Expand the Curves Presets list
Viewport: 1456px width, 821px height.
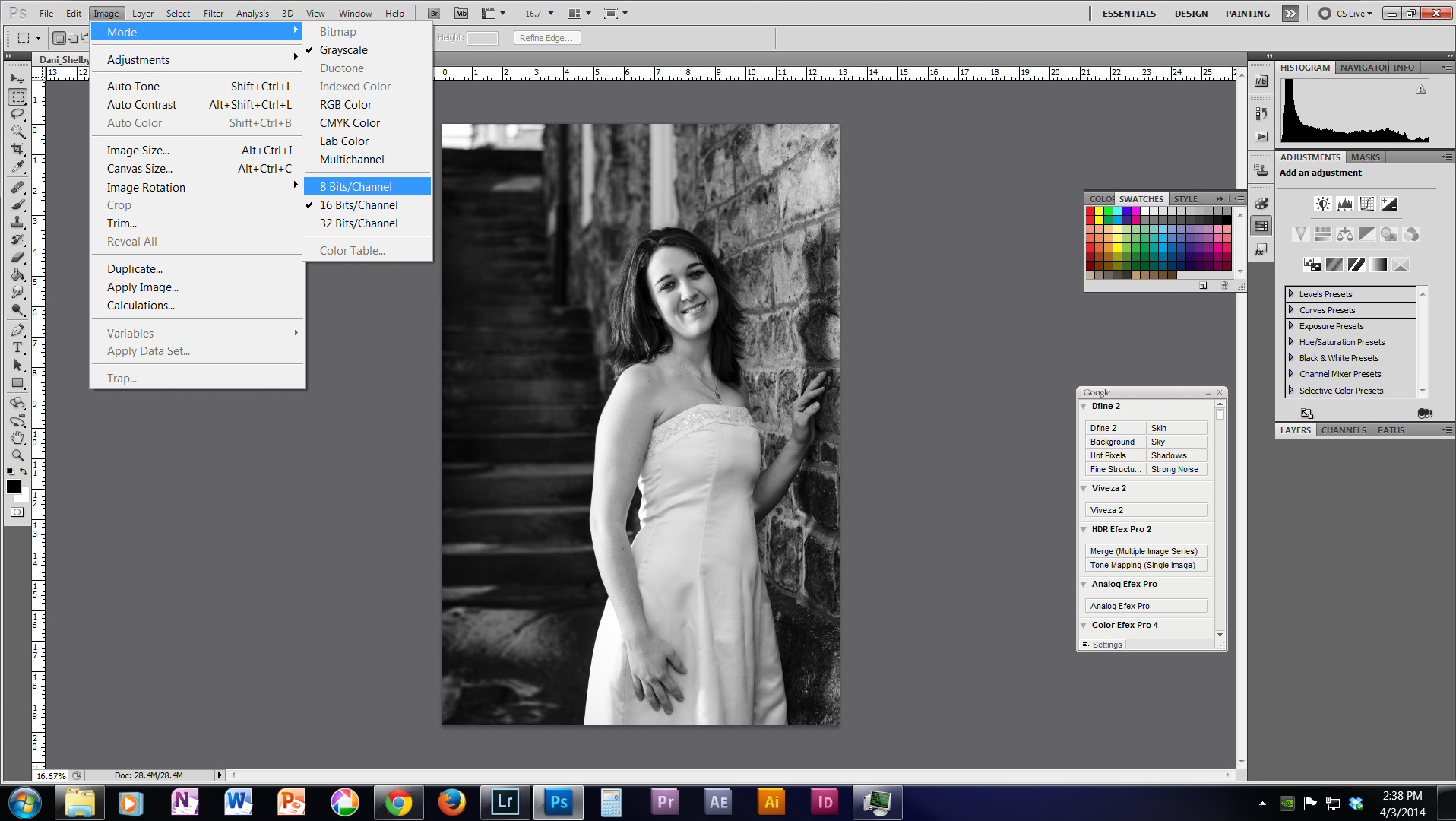point(1290,310)
